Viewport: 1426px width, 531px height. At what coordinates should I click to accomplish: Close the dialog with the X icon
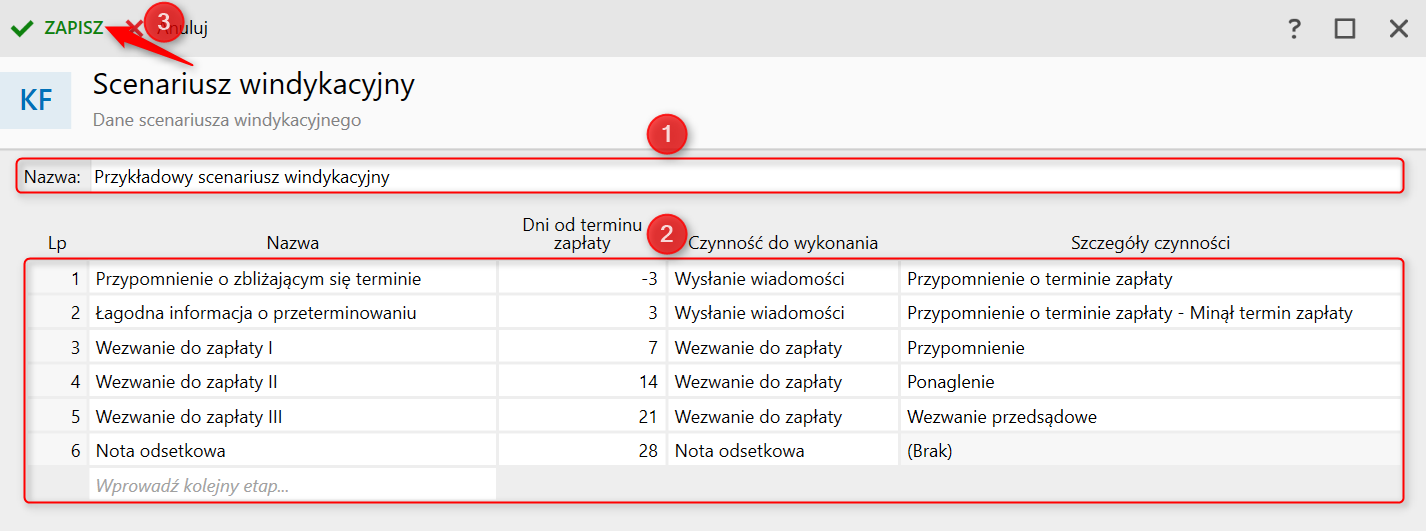coord(1398,29)
